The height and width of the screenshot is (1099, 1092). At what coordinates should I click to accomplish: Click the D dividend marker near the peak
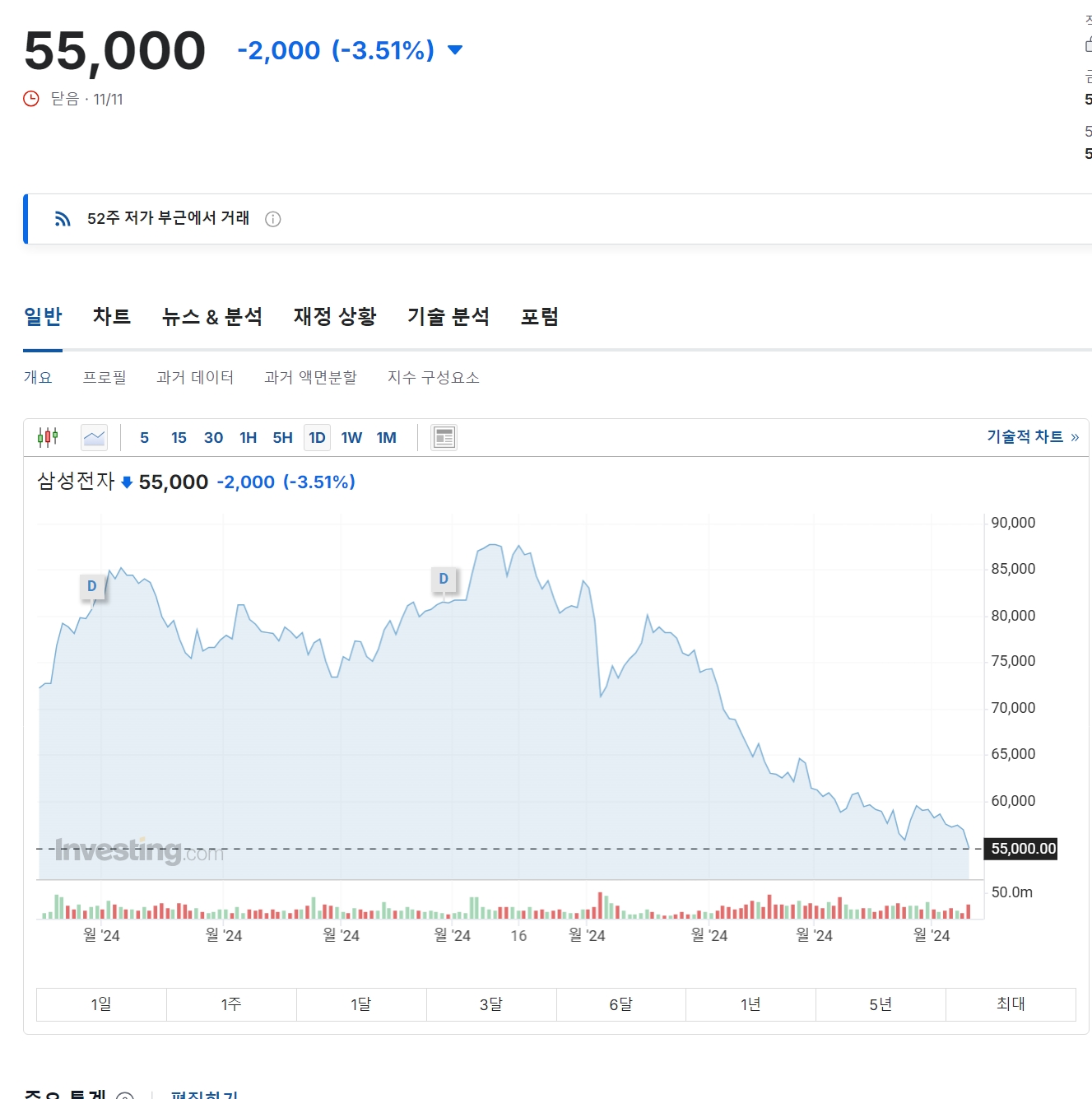coord(444,579)
